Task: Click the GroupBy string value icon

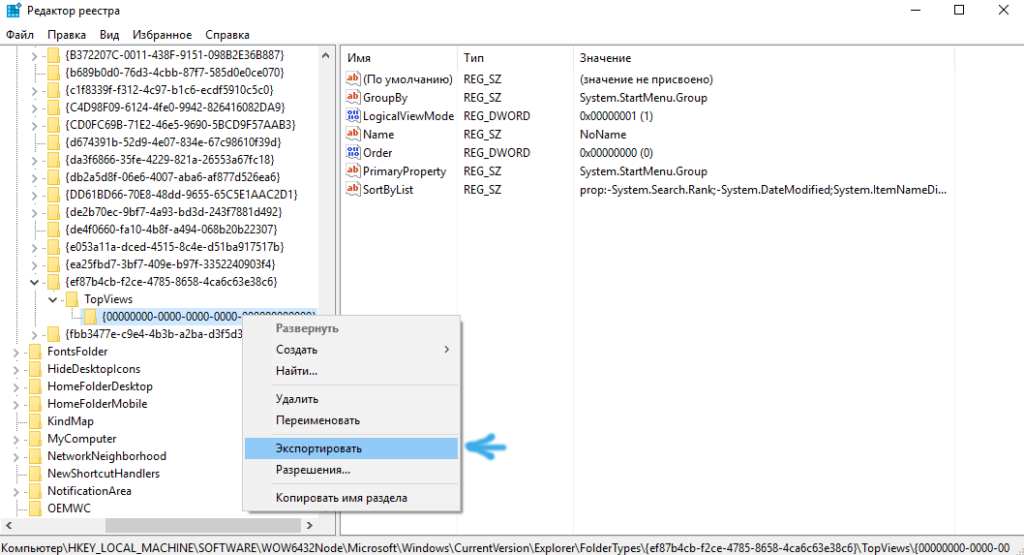Action: [x=353, y=98]
